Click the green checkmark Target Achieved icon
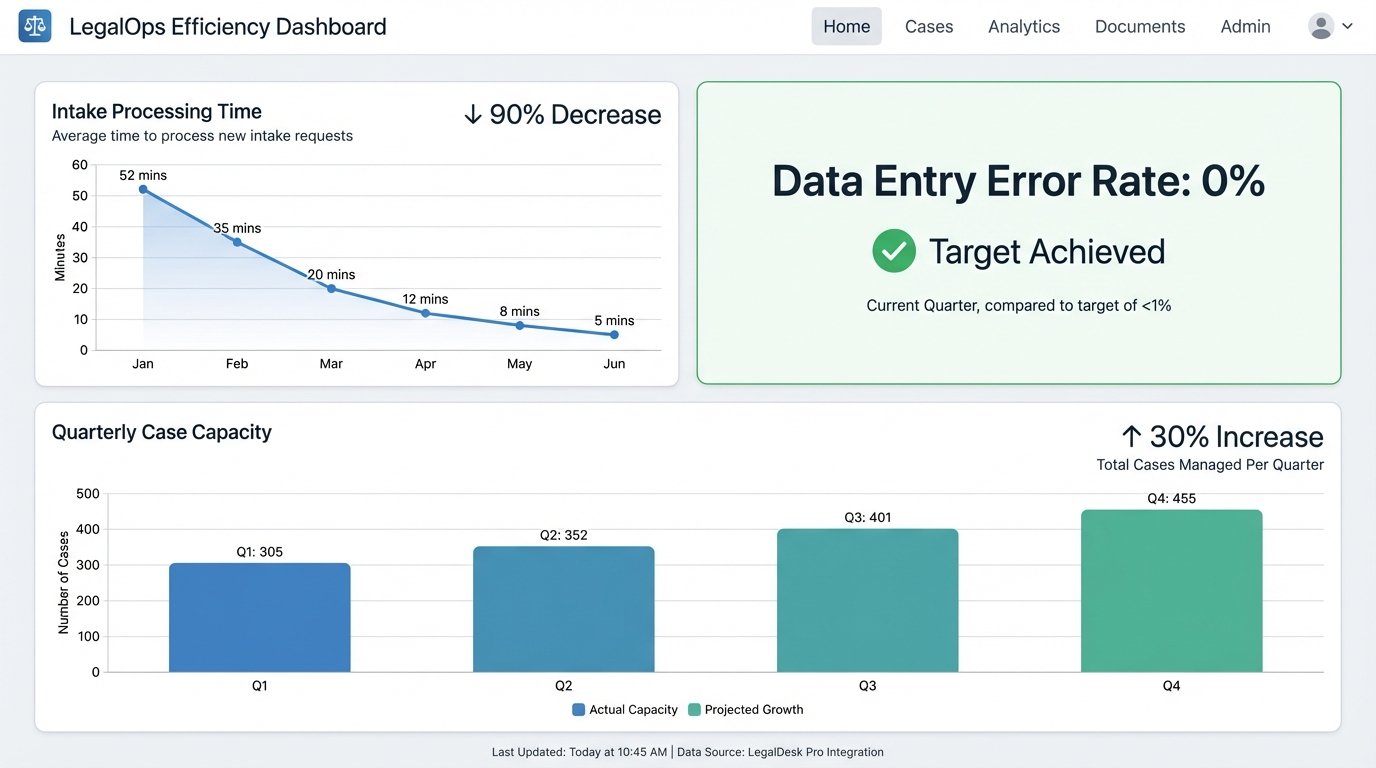Viewport: 1376px width, 768px height. point(893,251)
